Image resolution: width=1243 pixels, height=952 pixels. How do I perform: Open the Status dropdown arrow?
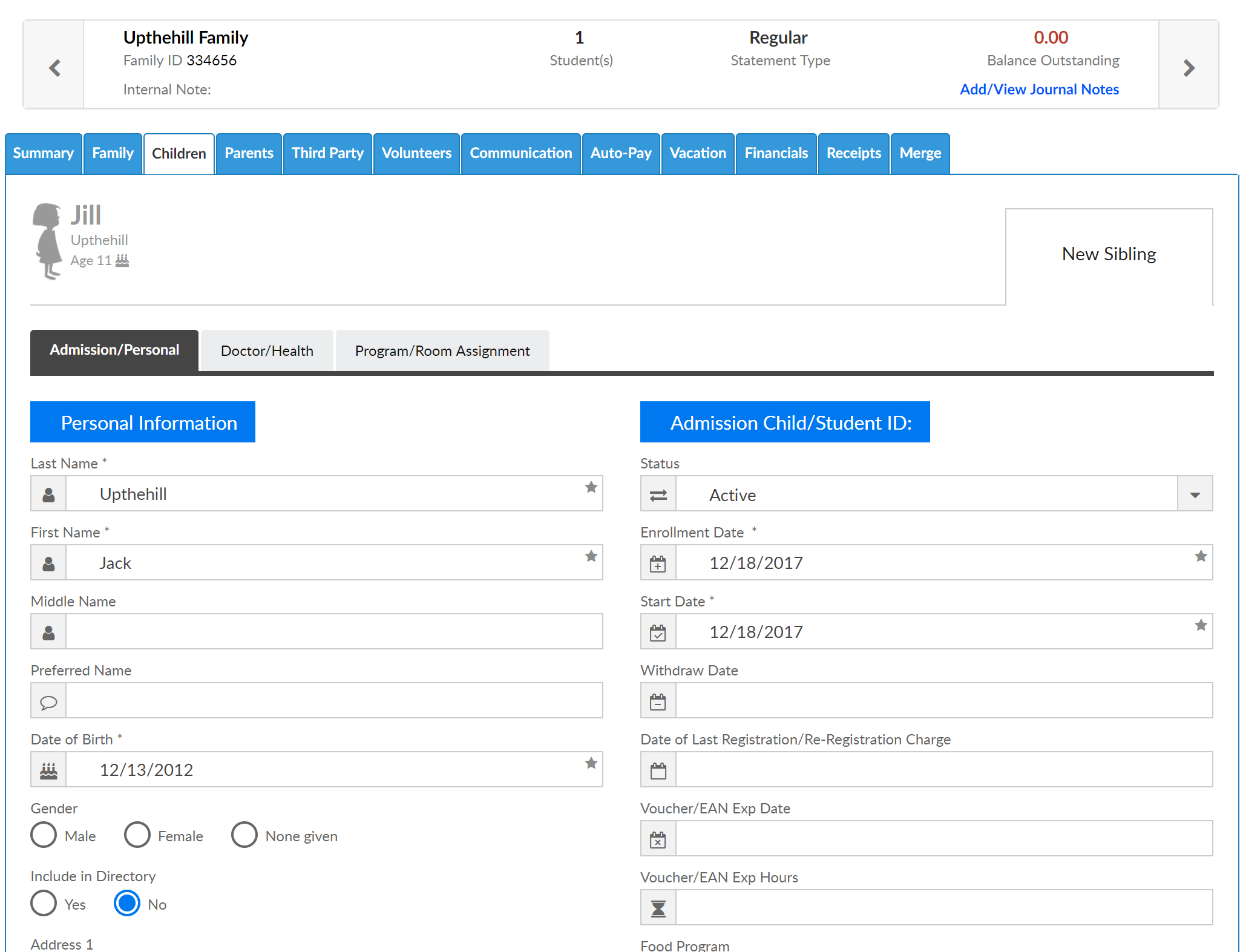click(1195, 494)
